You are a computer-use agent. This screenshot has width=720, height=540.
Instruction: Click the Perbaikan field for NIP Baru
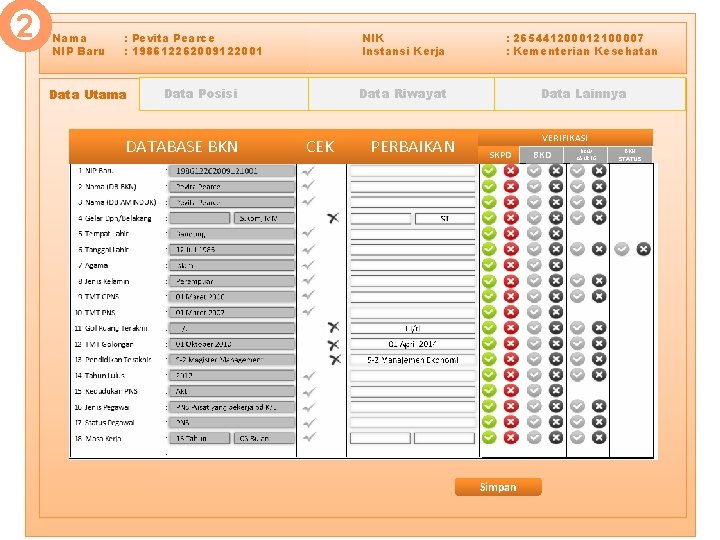(x=412, y=171)
